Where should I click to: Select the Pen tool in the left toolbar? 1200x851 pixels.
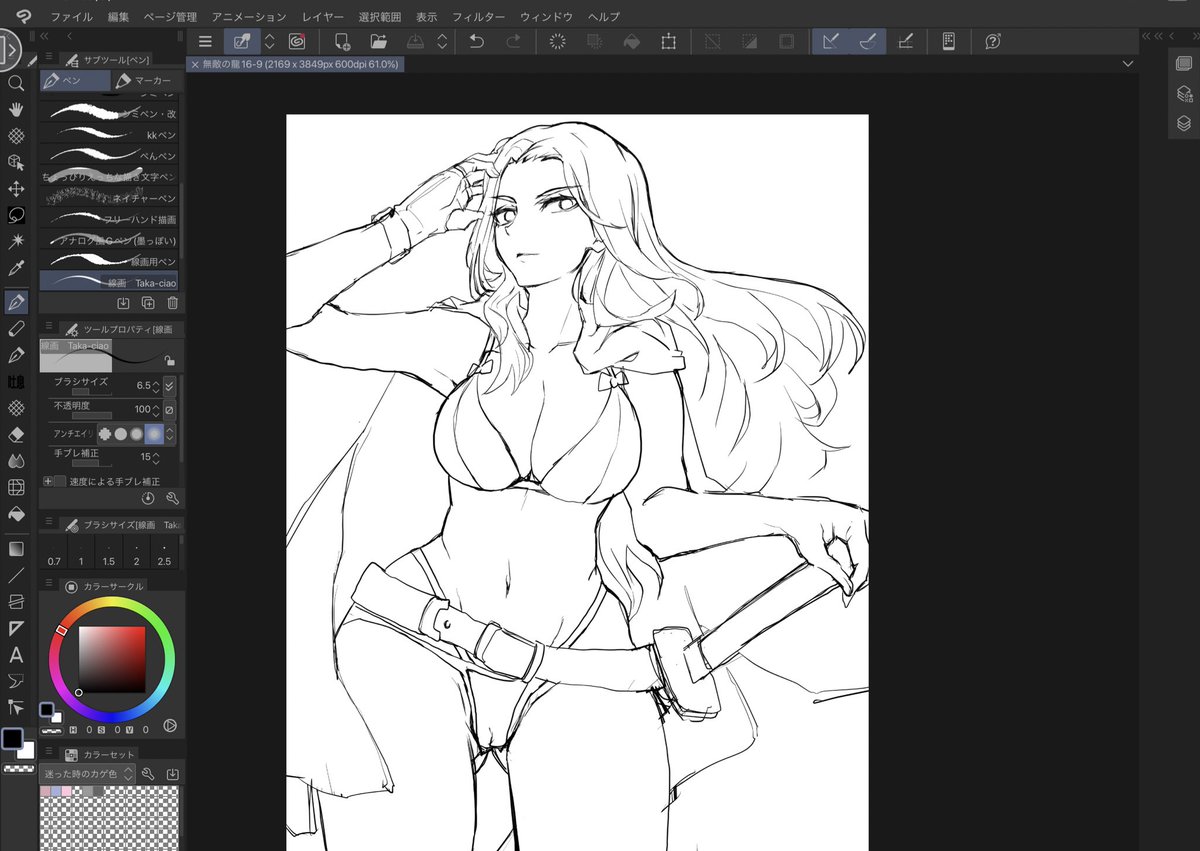[x=15, y=301]
